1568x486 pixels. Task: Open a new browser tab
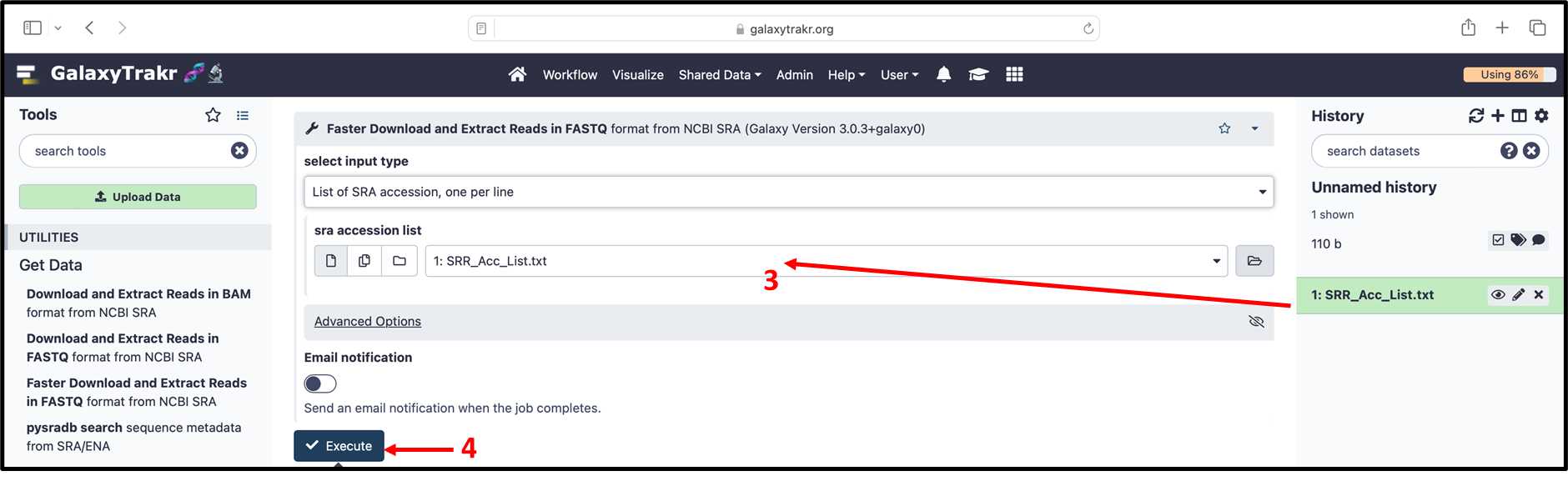point(1502,28)
